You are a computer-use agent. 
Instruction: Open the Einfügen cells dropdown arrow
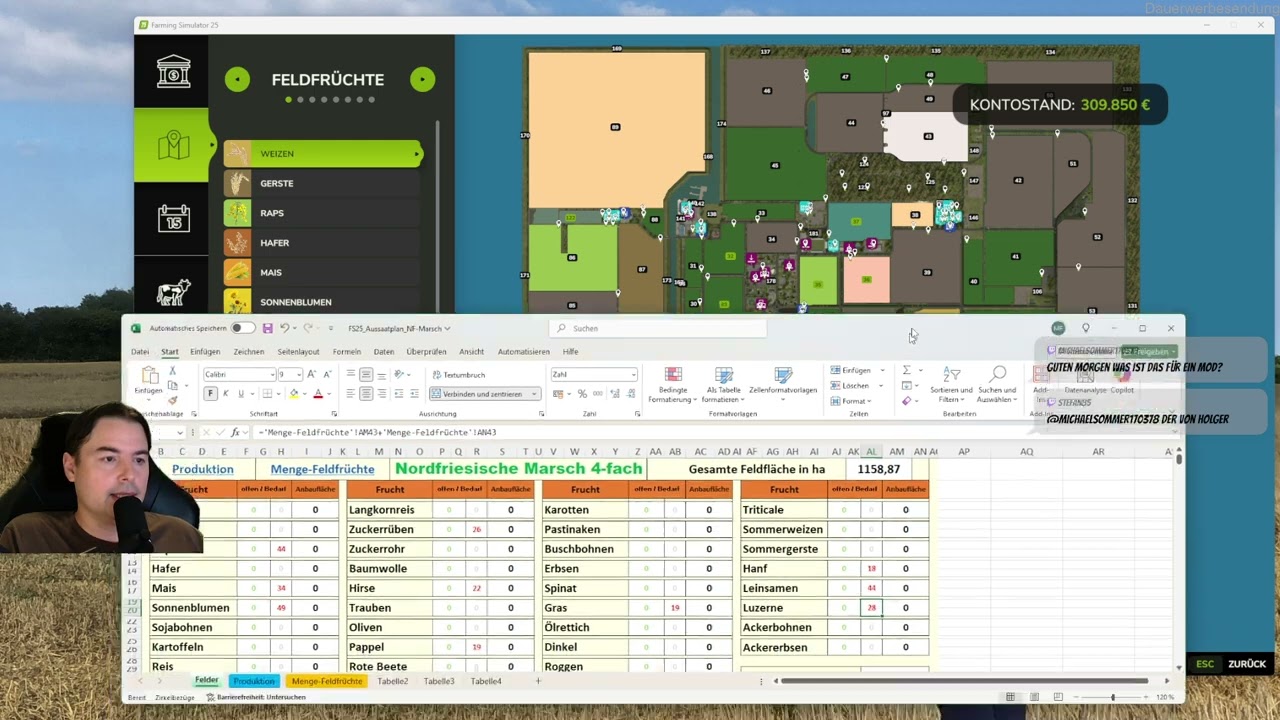point(882,370)
